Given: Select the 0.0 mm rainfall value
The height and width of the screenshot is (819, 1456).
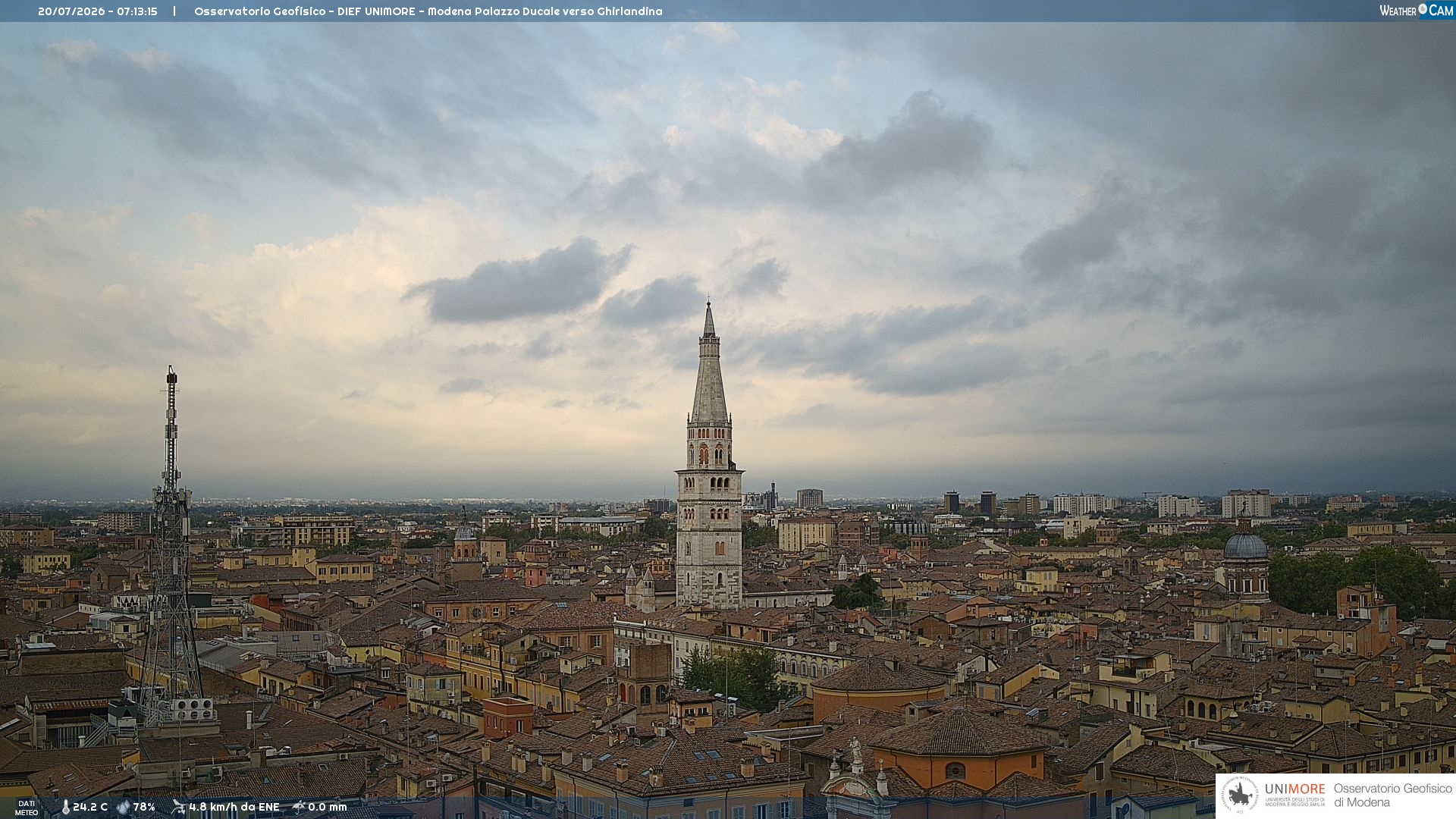Looking at the screenshot, I should (328, 807).
